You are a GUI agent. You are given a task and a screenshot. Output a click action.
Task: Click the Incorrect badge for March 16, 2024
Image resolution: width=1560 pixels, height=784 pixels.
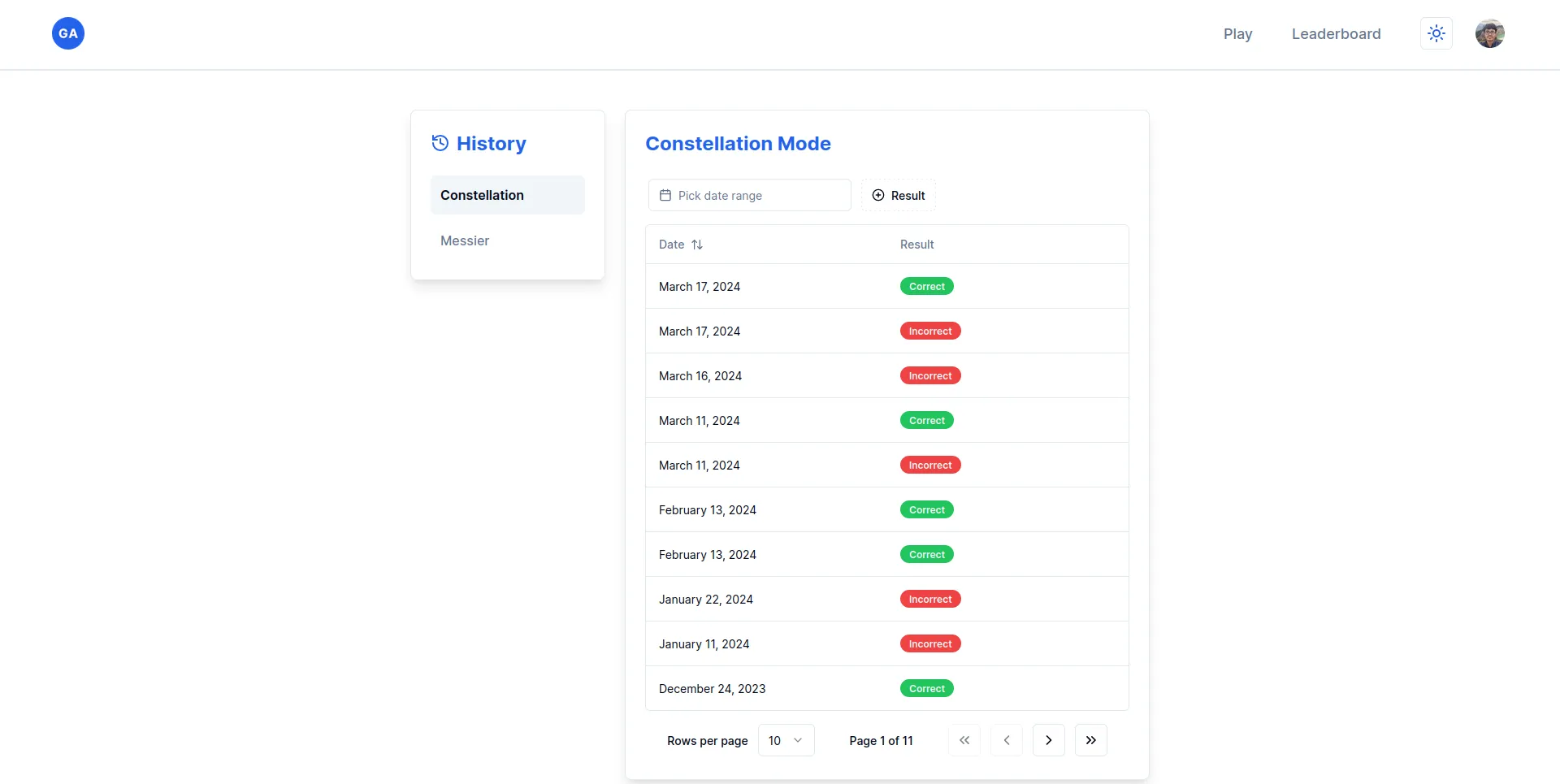point(929,375)
